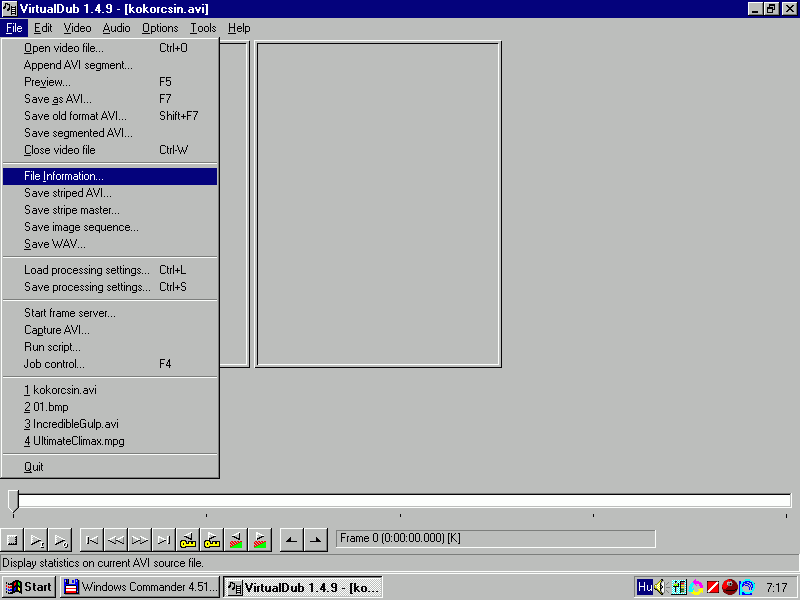Click the VirtualDub icon in title bar
This screenshot has height=600, width=800.
(9, 9)
